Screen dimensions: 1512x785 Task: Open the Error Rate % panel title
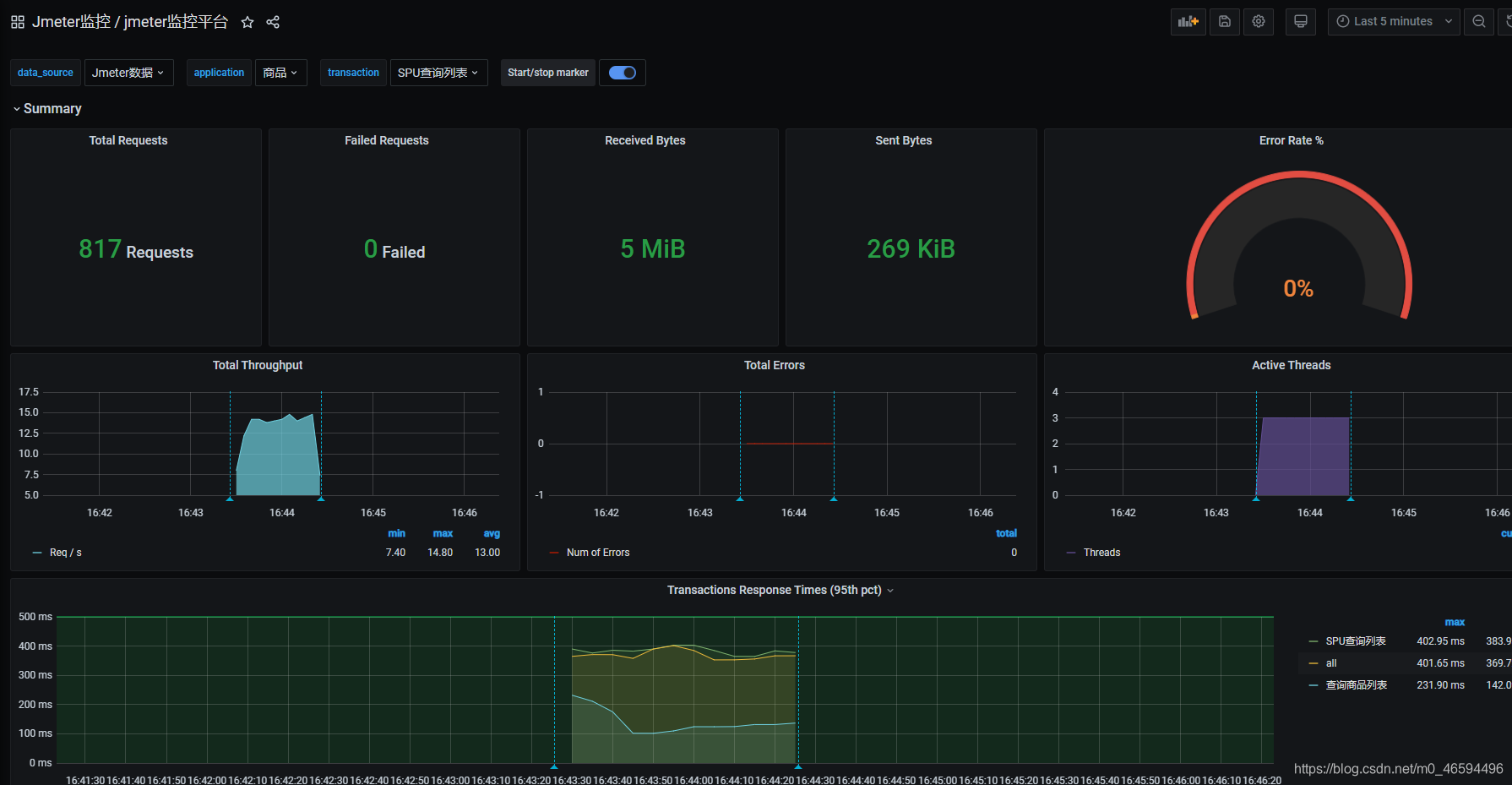(x=1292, y=140)
